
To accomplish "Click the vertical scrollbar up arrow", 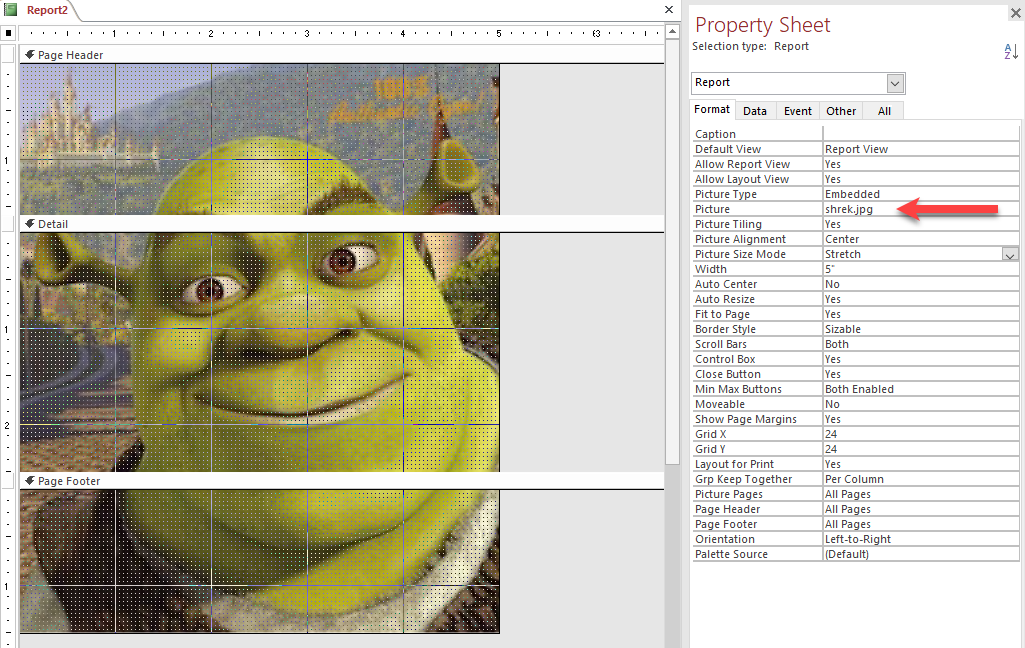I will (x=672, y=31).
